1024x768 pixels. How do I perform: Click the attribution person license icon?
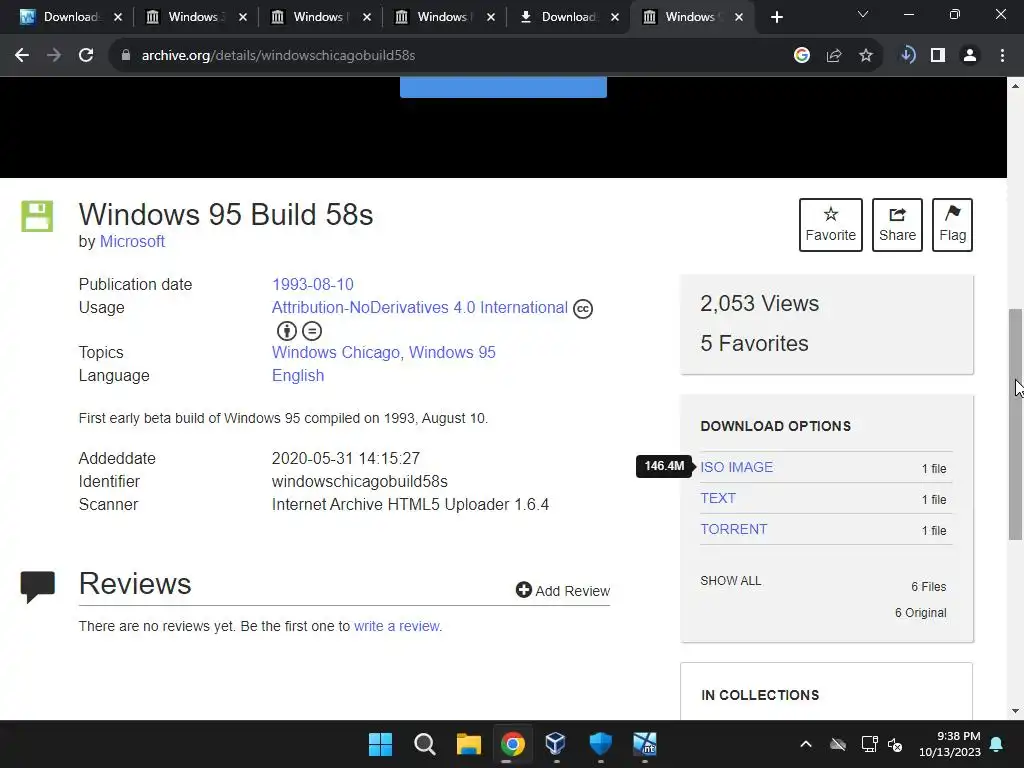[287, 331]
